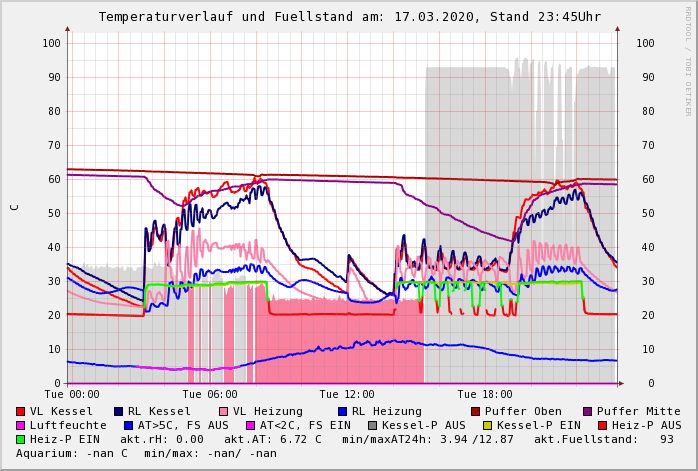698x471 pixels.
Task: Click the green Heiz-P EIN swatch
Action: pos(21,439)
